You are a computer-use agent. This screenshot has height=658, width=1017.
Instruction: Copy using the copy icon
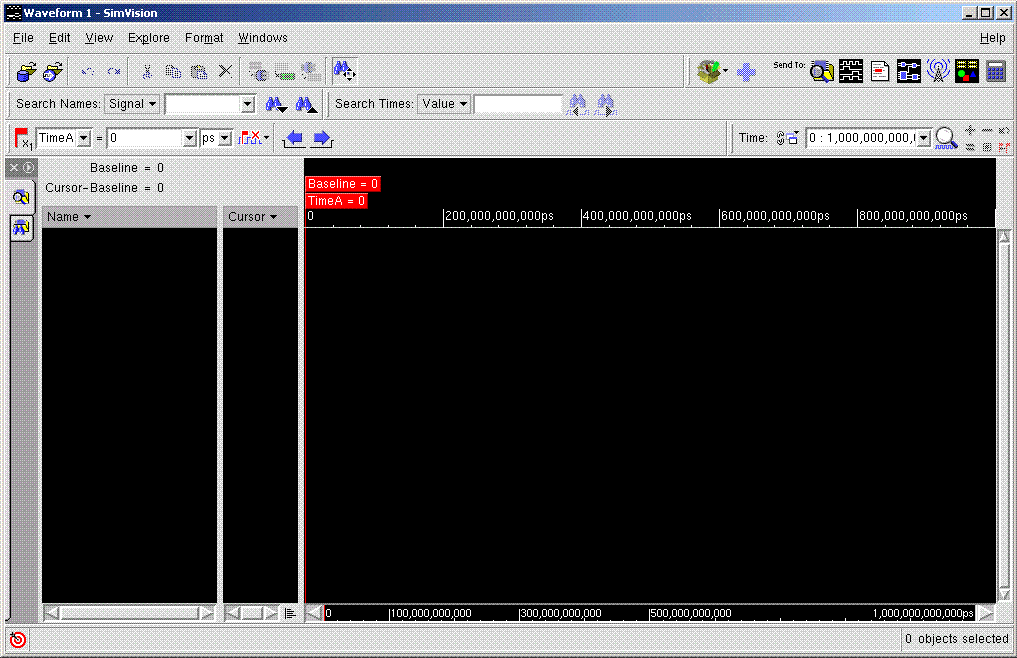click(x=173, y=71)
